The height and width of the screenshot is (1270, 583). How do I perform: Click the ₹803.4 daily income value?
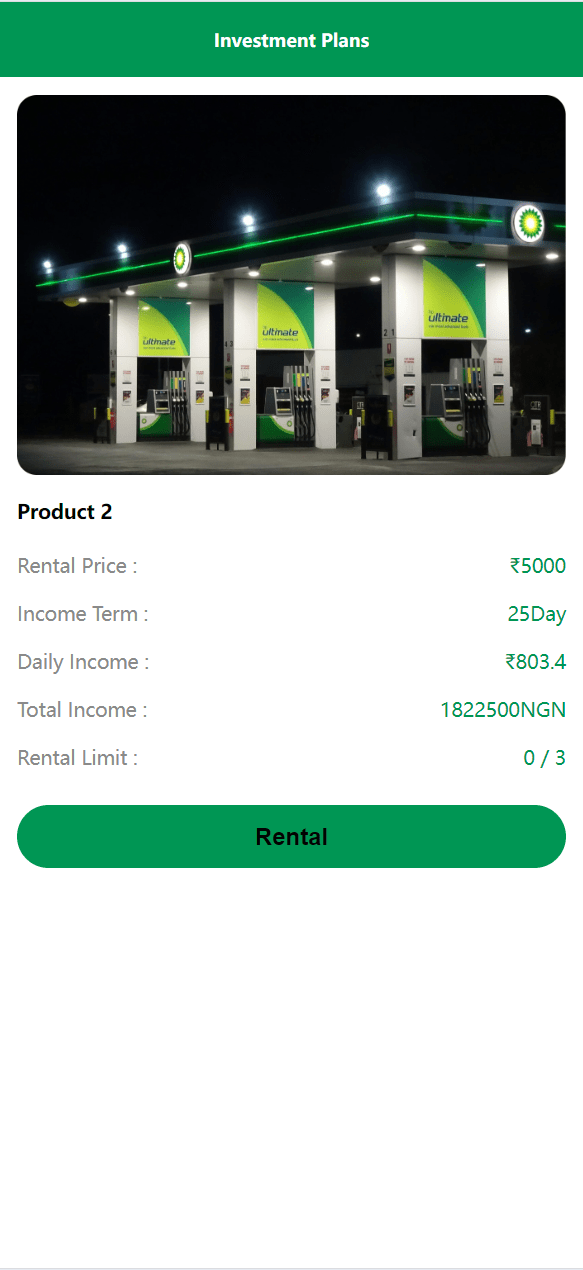(x=536, y=662)
